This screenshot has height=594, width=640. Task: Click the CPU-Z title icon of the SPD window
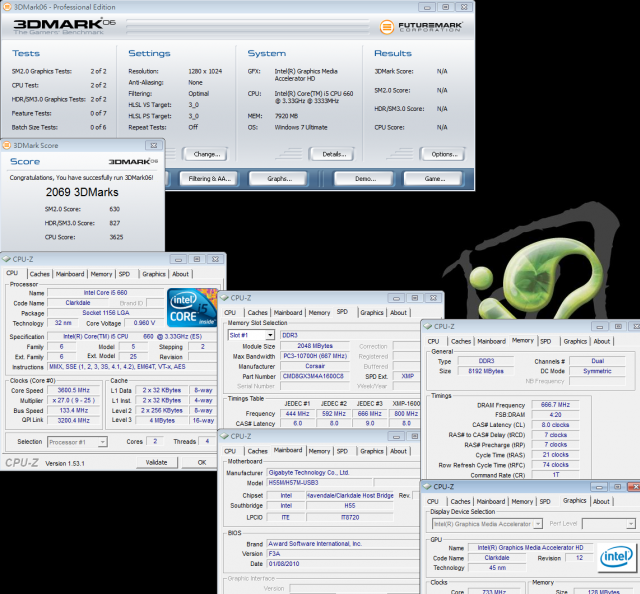(x=224, y=298)
